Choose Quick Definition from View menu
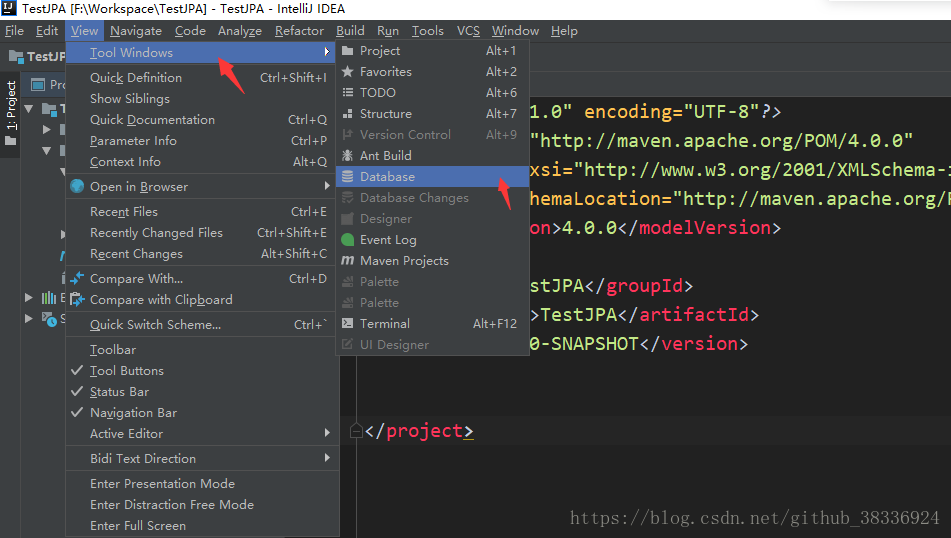 tap(202, 78)
